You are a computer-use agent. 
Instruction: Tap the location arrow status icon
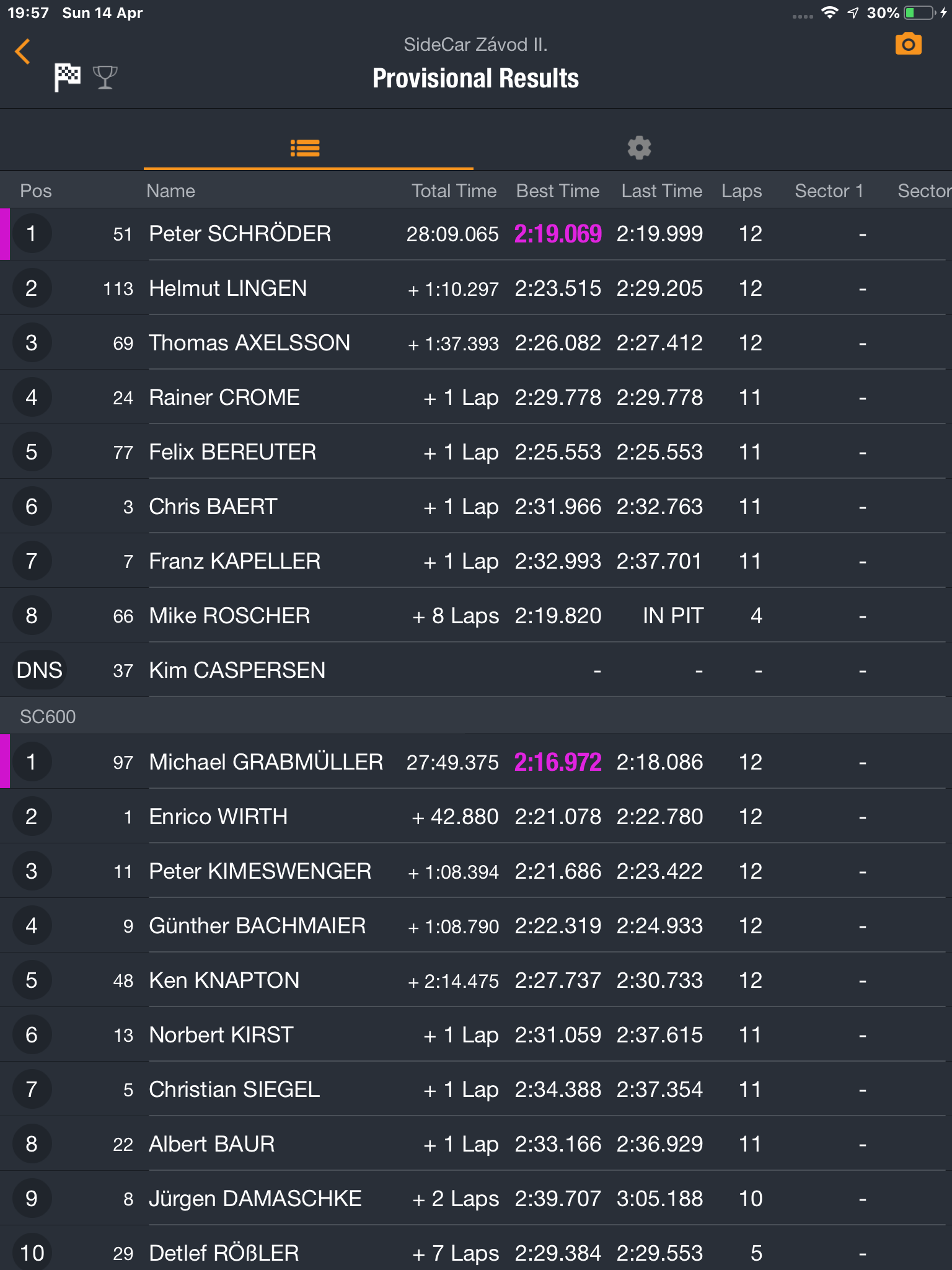[x=853, y=12]
